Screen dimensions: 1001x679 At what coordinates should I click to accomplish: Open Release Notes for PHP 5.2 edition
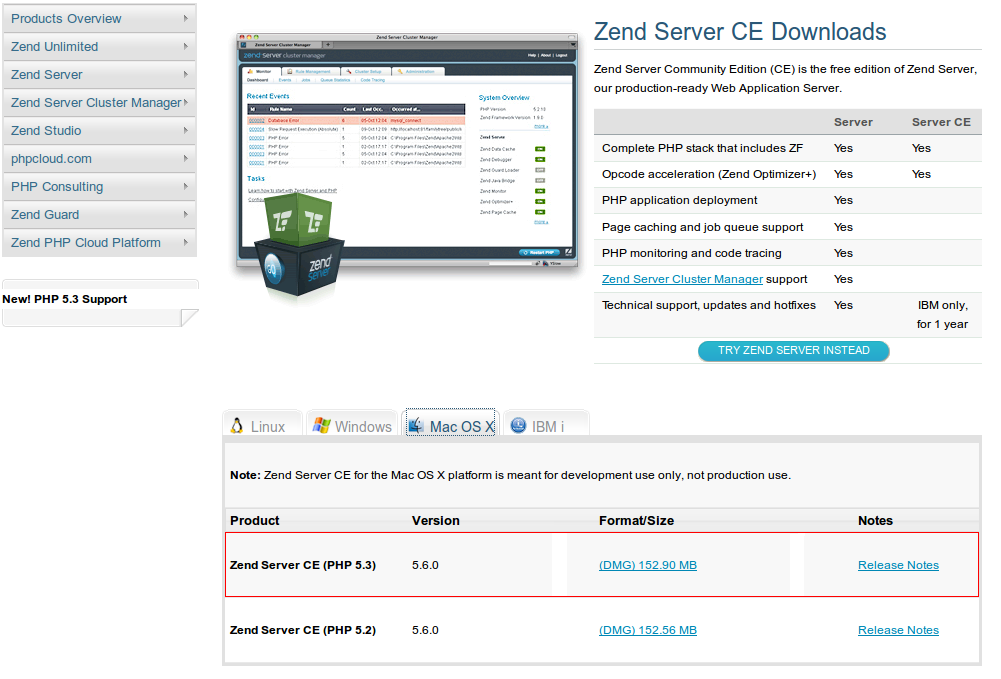click(897, 630)
